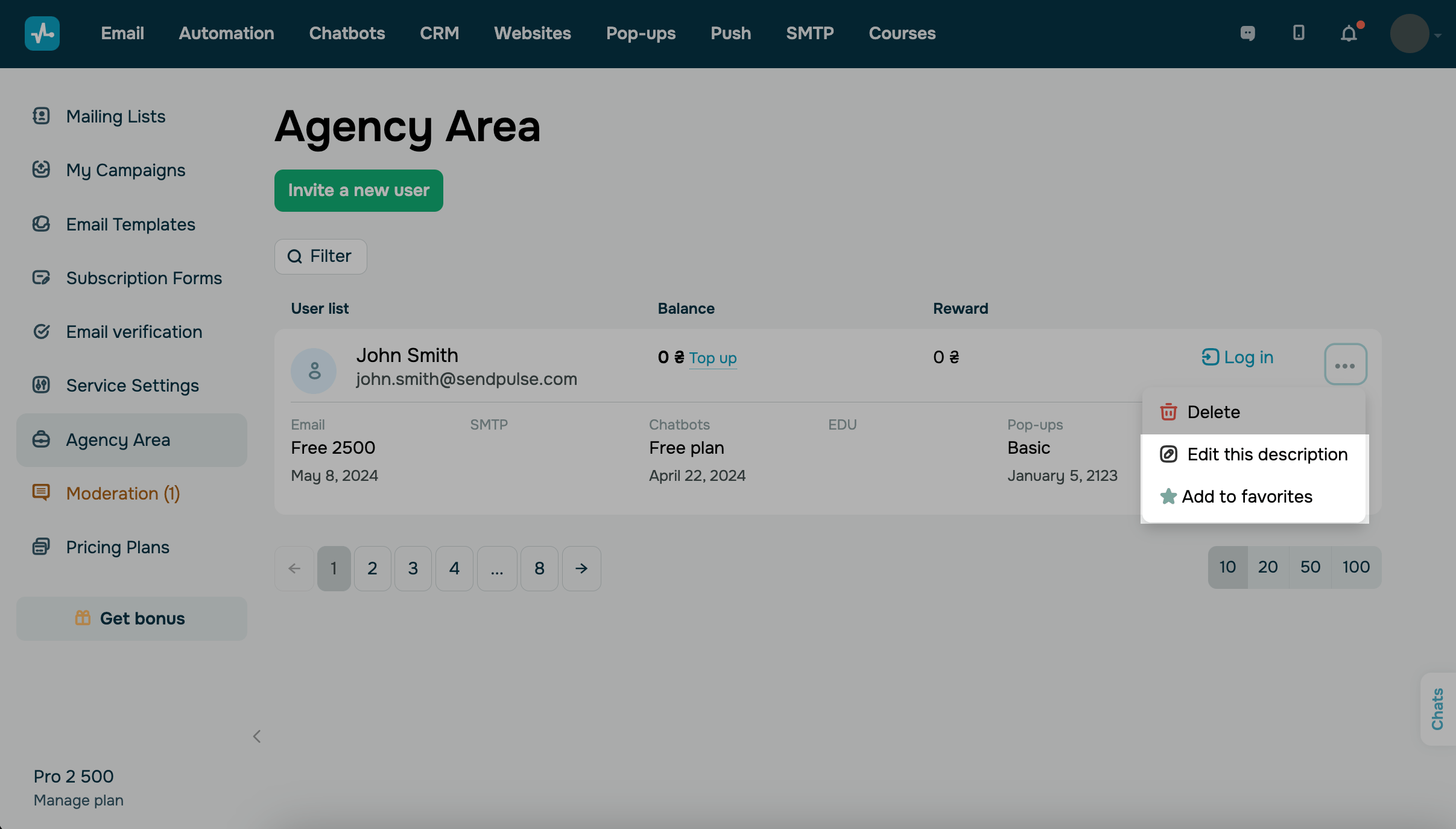Viewport: 1456px width, 829px height.
Task: Open the Filter search field
Action: (320, 256)
